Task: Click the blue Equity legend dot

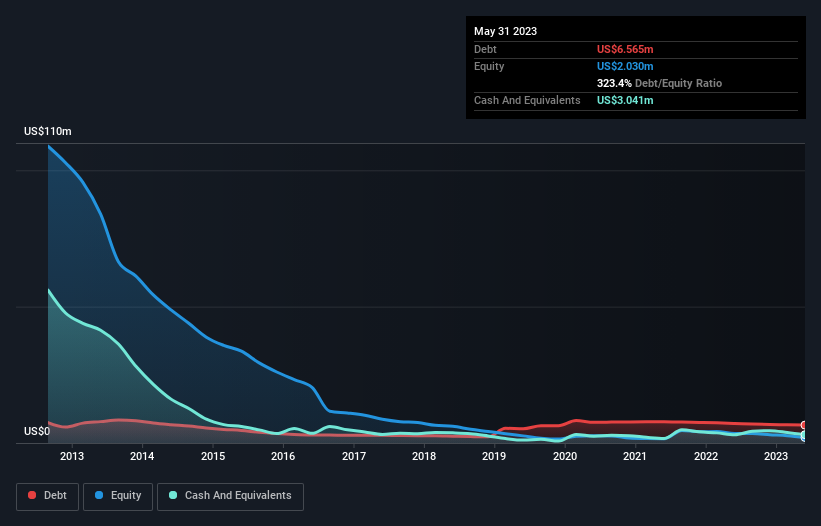Action: [99, 495]
